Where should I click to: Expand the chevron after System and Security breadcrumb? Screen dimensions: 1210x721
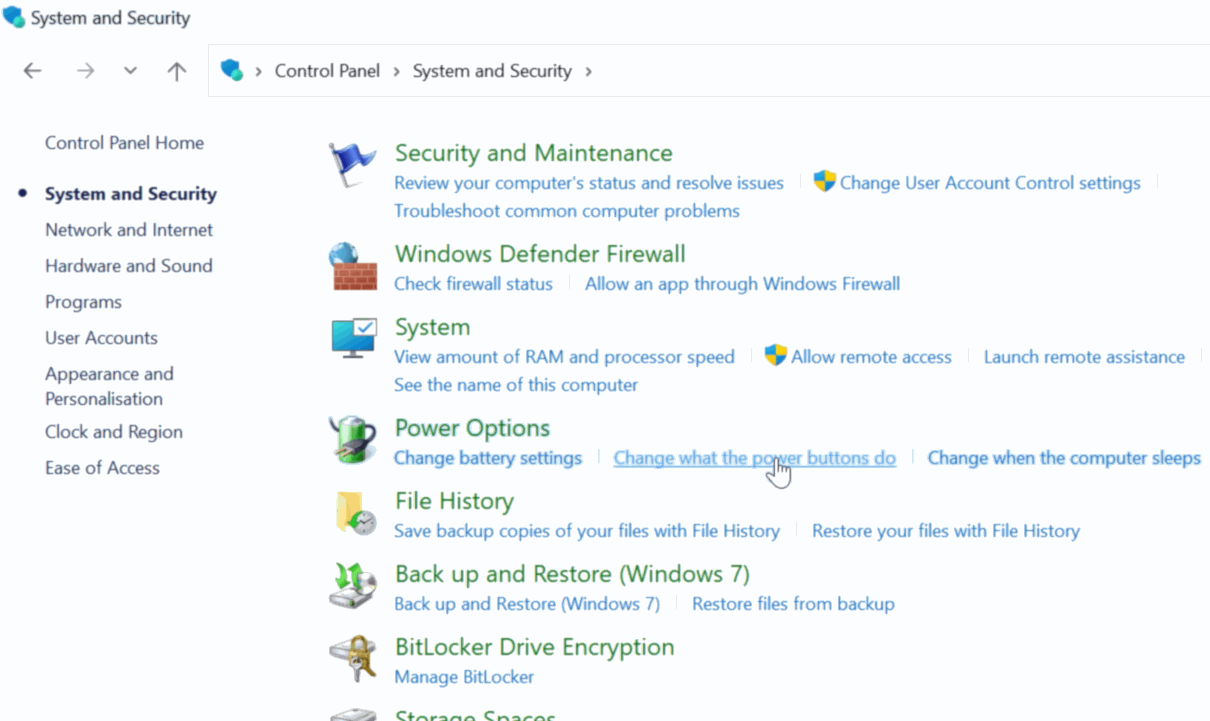click(x=588, y=71)
